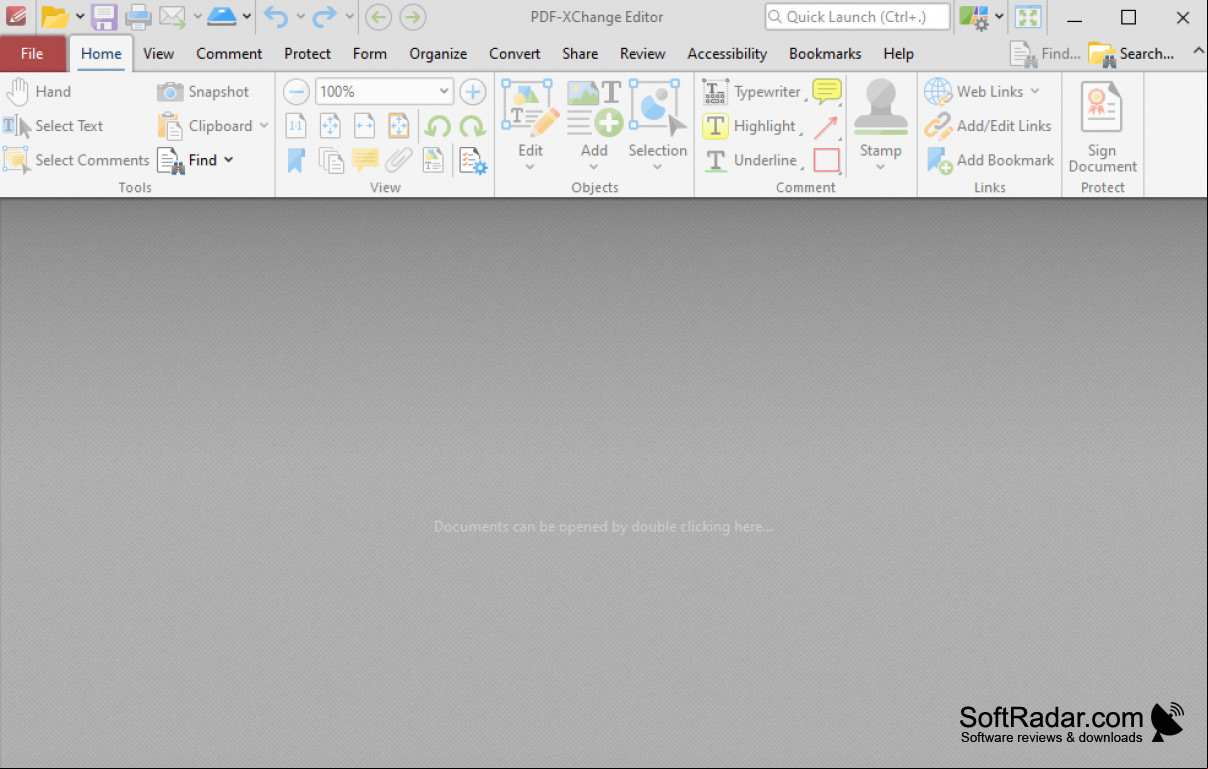1208x769 pixels.
Task: Select the Select Comments tool
Action: [x=77, y=160]
